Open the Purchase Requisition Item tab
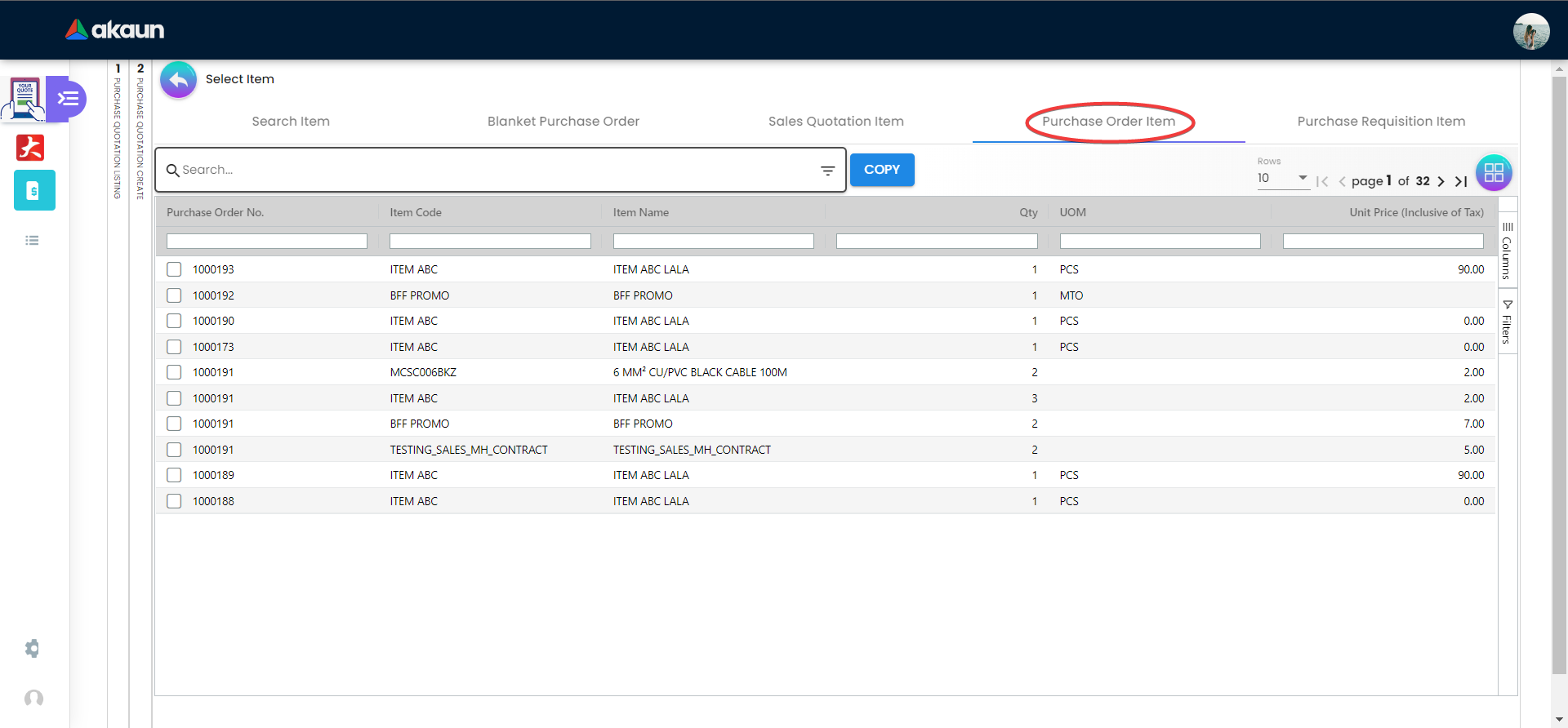 pos(1380,122)
